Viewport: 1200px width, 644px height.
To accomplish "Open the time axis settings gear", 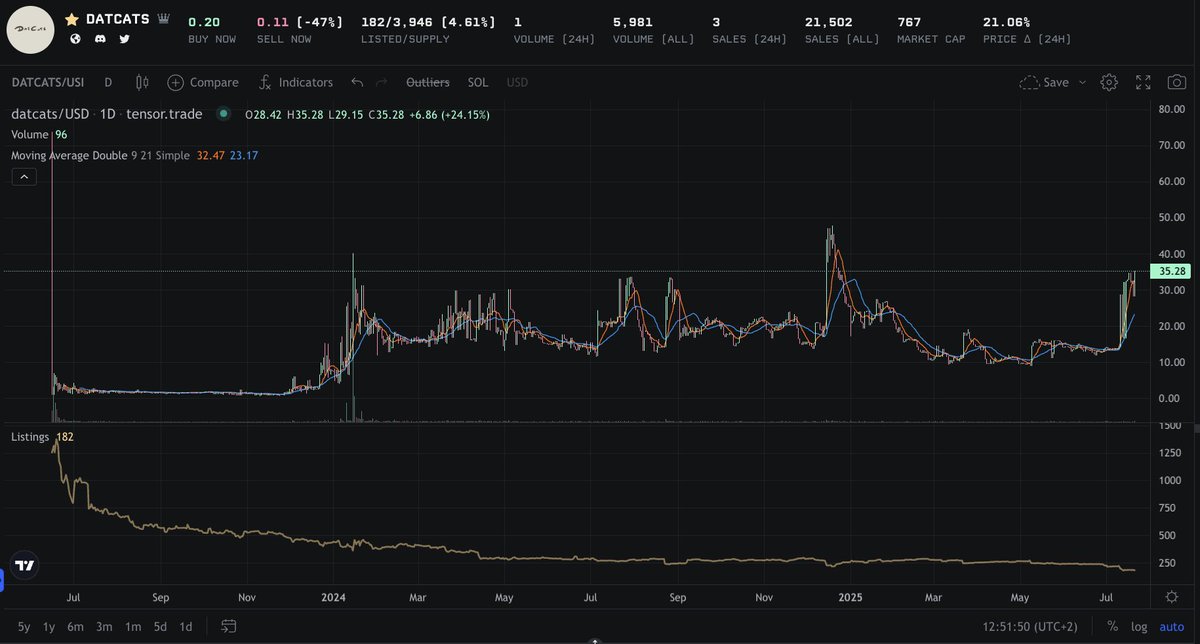I will pos(1171,597).
